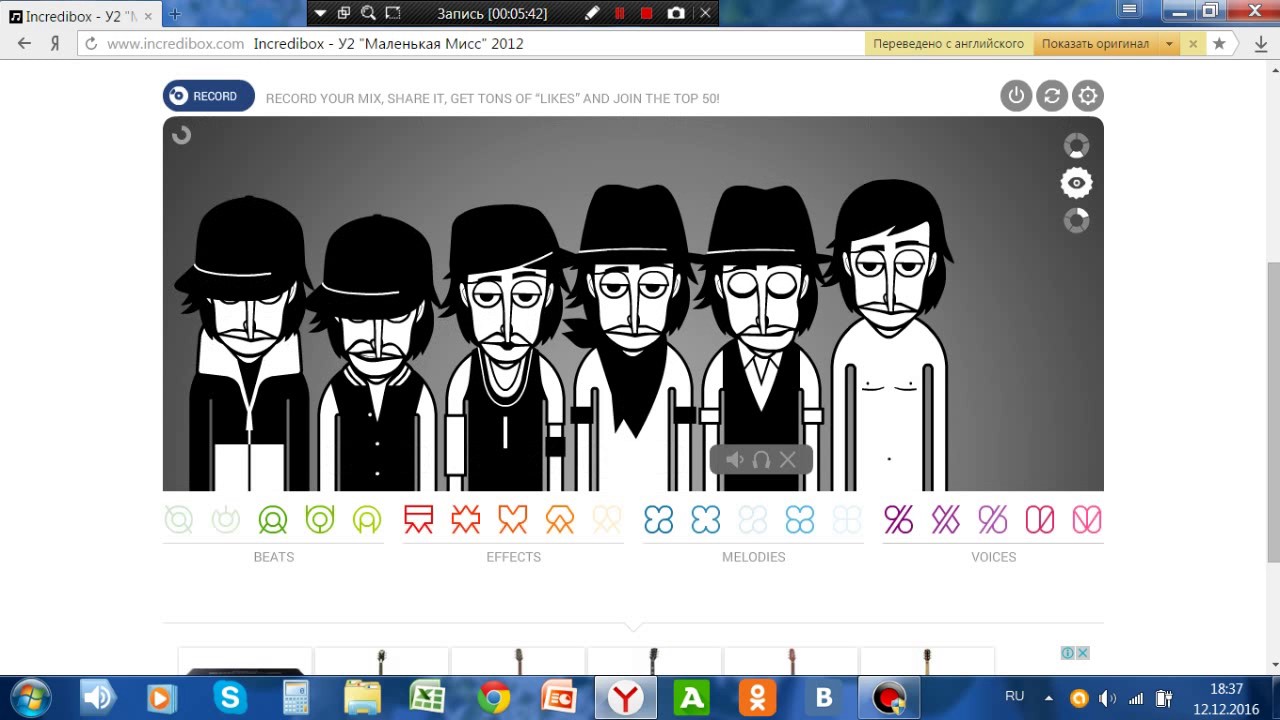Select the first red Effects icon
1280x720 pixels.
click(x=419, y=520)
